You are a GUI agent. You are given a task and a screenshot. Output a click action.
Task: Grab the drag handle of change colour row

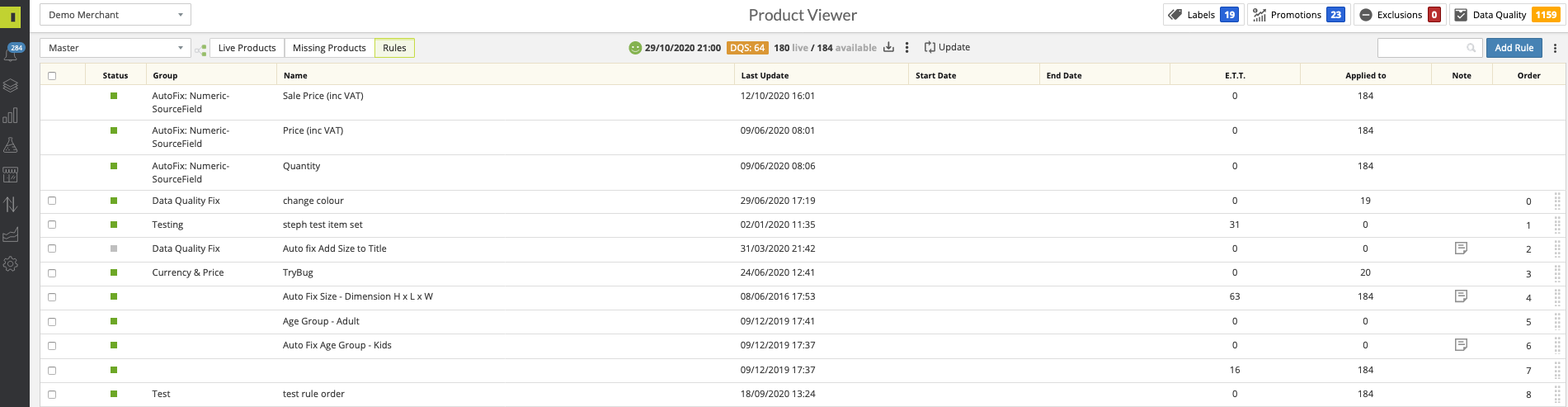1557,201
